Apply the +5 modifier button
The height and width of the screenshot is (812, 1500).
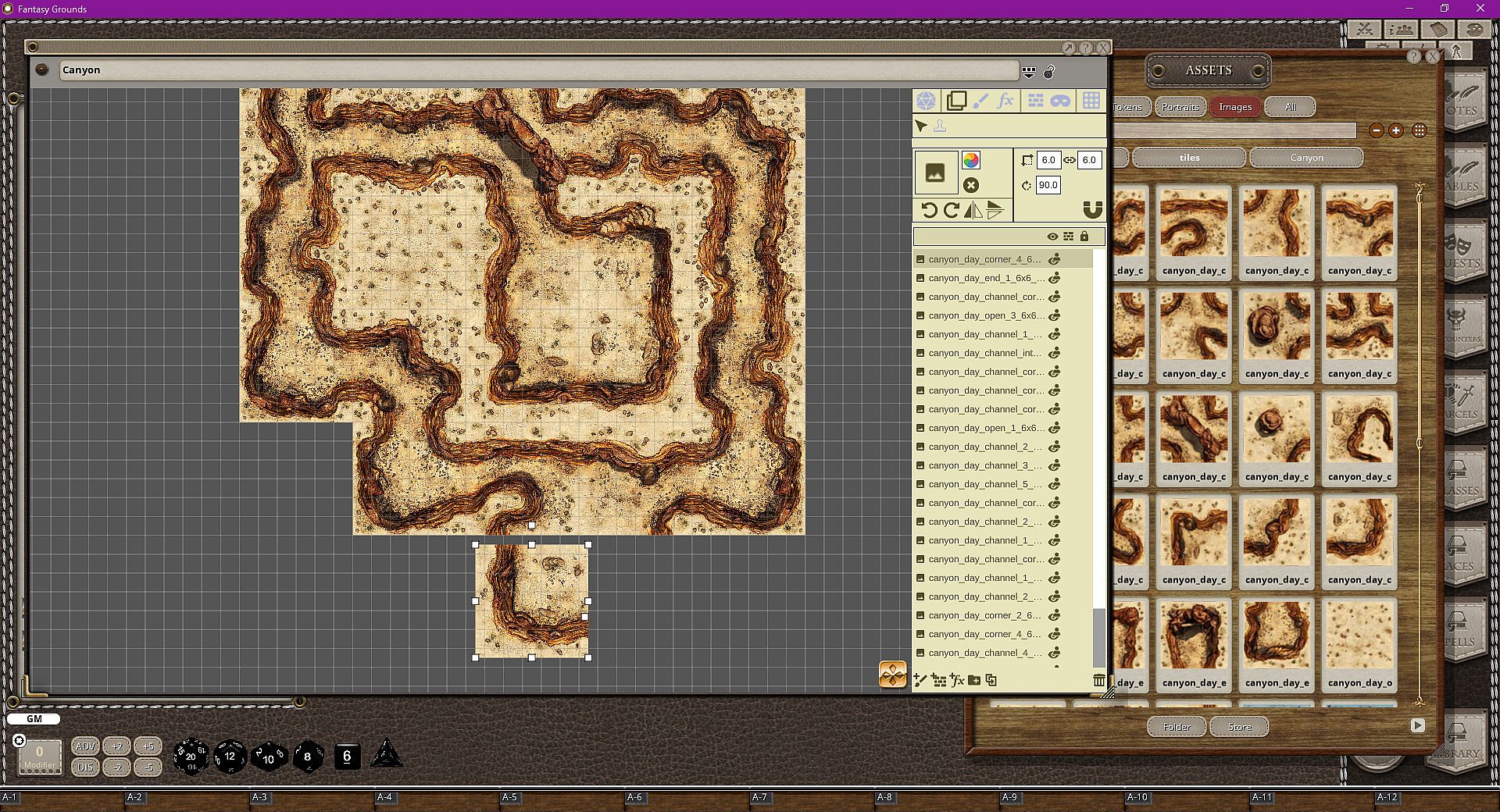click(x=148, y=746)
